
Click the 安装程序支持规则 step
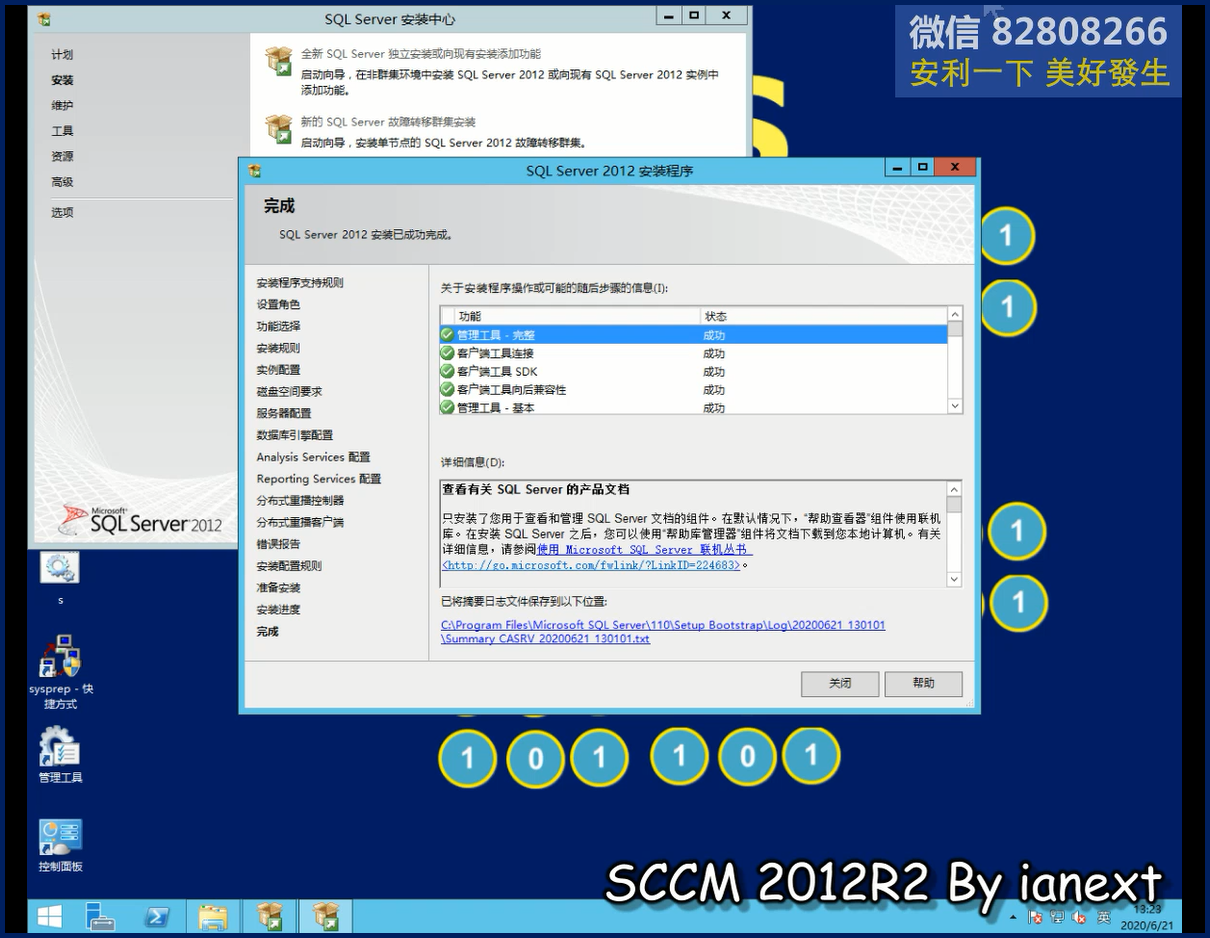(x=300, y=283)
